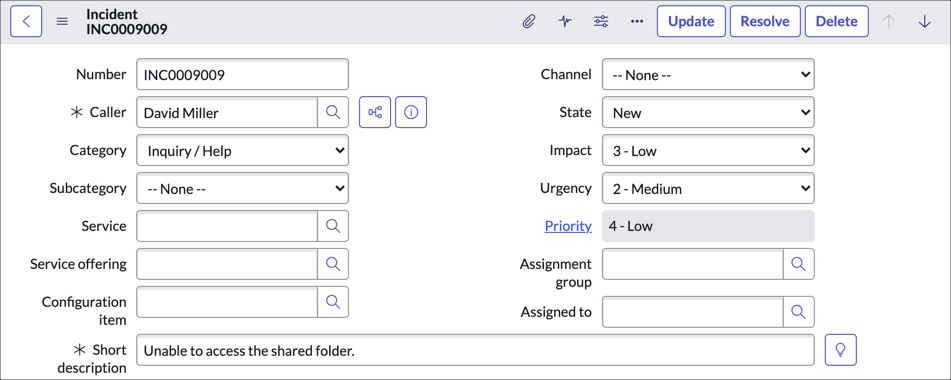Search Assignment group with lookup icon
Viewport: 951px width, 380px height.
click(x=799, y=264)
